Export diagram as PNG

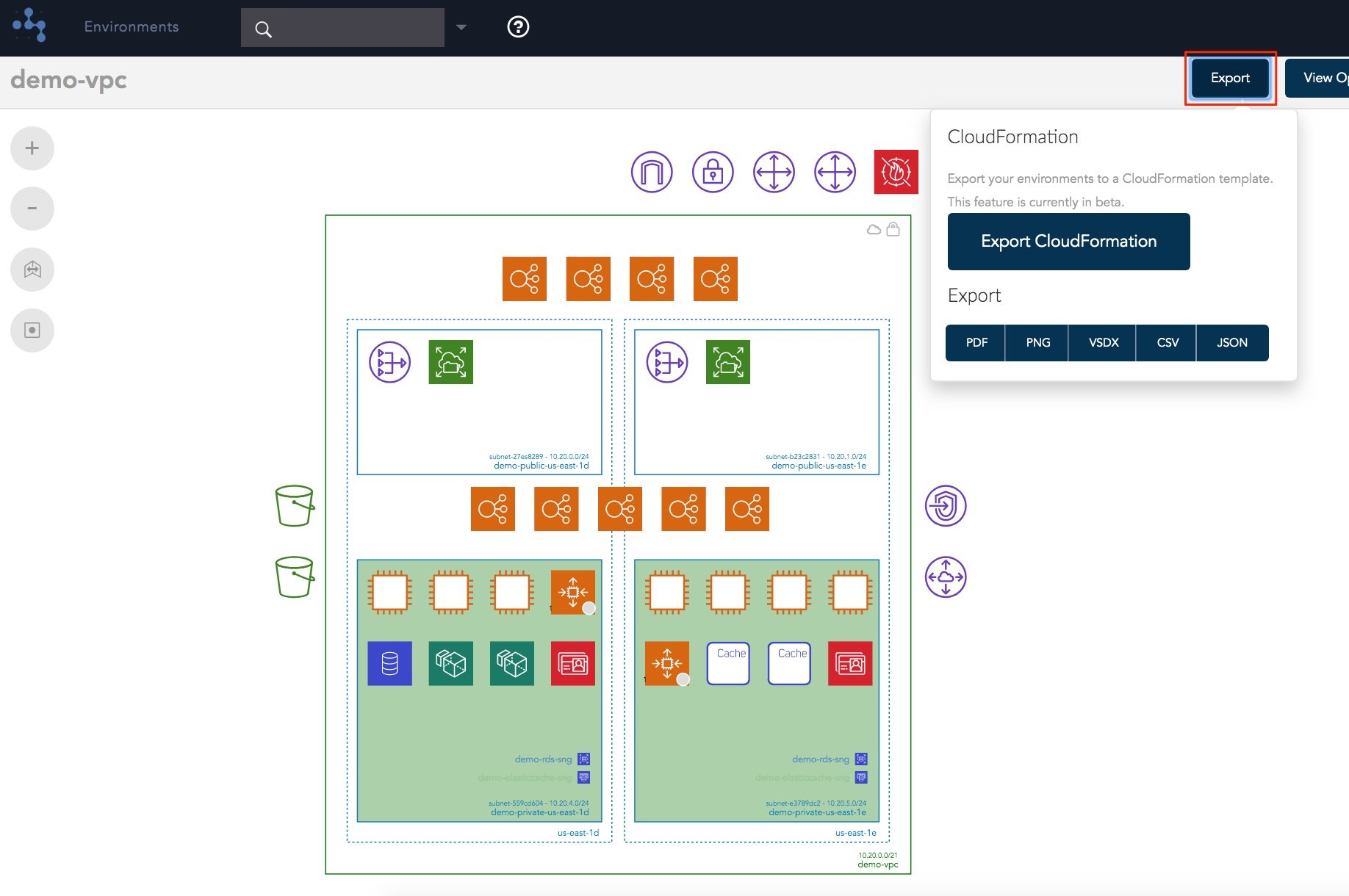pos(1037,343)
